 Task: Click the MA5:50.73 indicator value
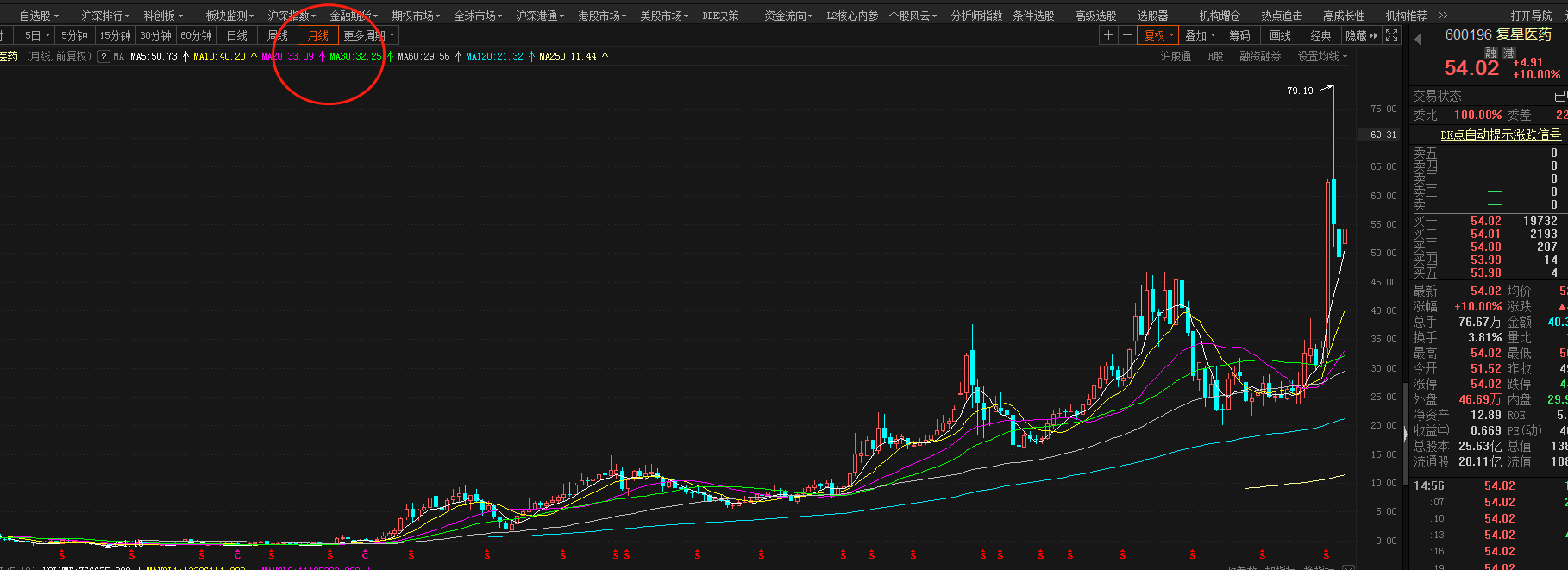[154, 56]
